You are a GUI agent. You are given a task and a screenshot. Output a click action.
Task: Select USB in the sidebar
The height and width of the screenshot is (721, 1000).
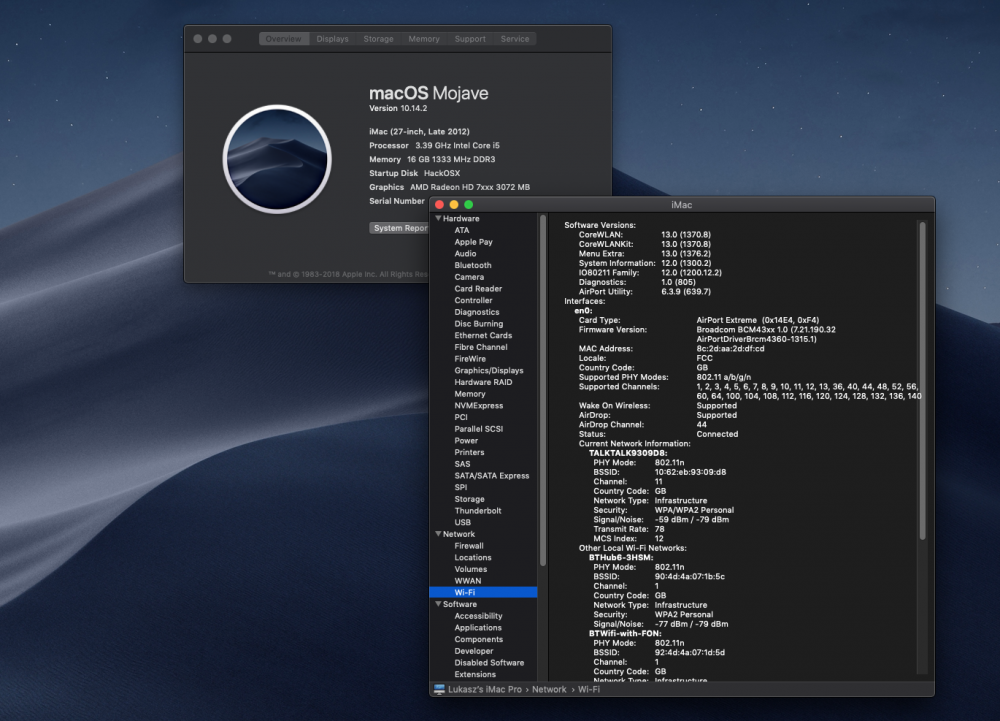462,522
